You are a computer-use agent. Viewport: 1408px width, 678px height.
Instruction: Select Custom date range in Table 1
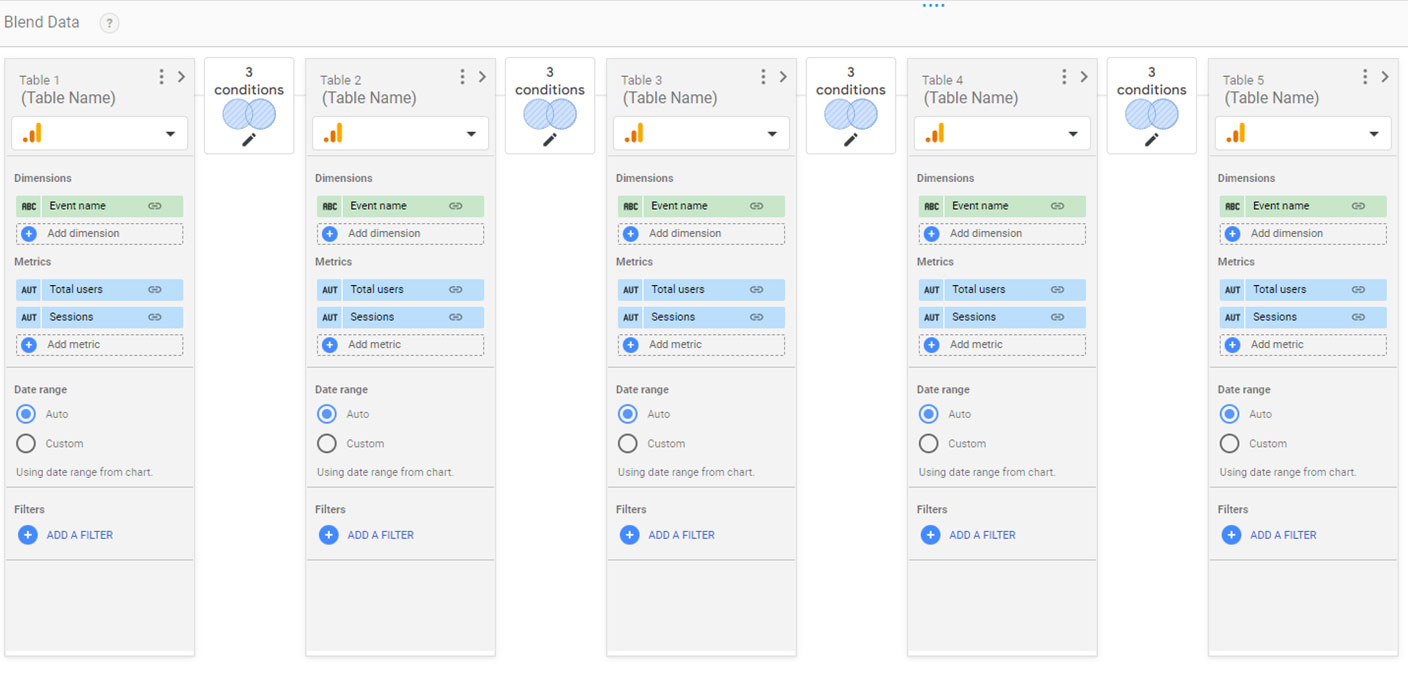(x=26, y=443)
